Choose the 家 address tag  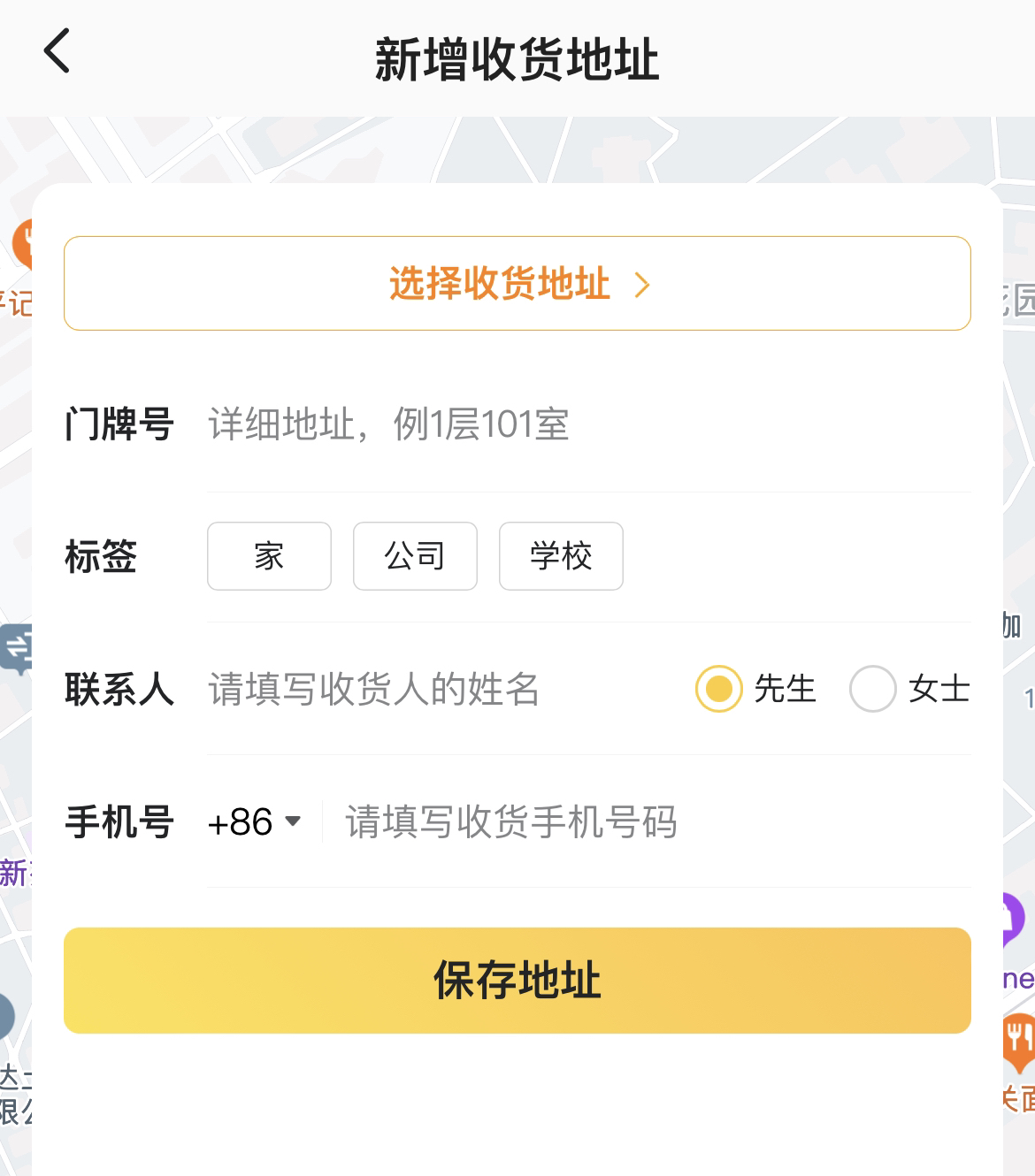point(269,556)
